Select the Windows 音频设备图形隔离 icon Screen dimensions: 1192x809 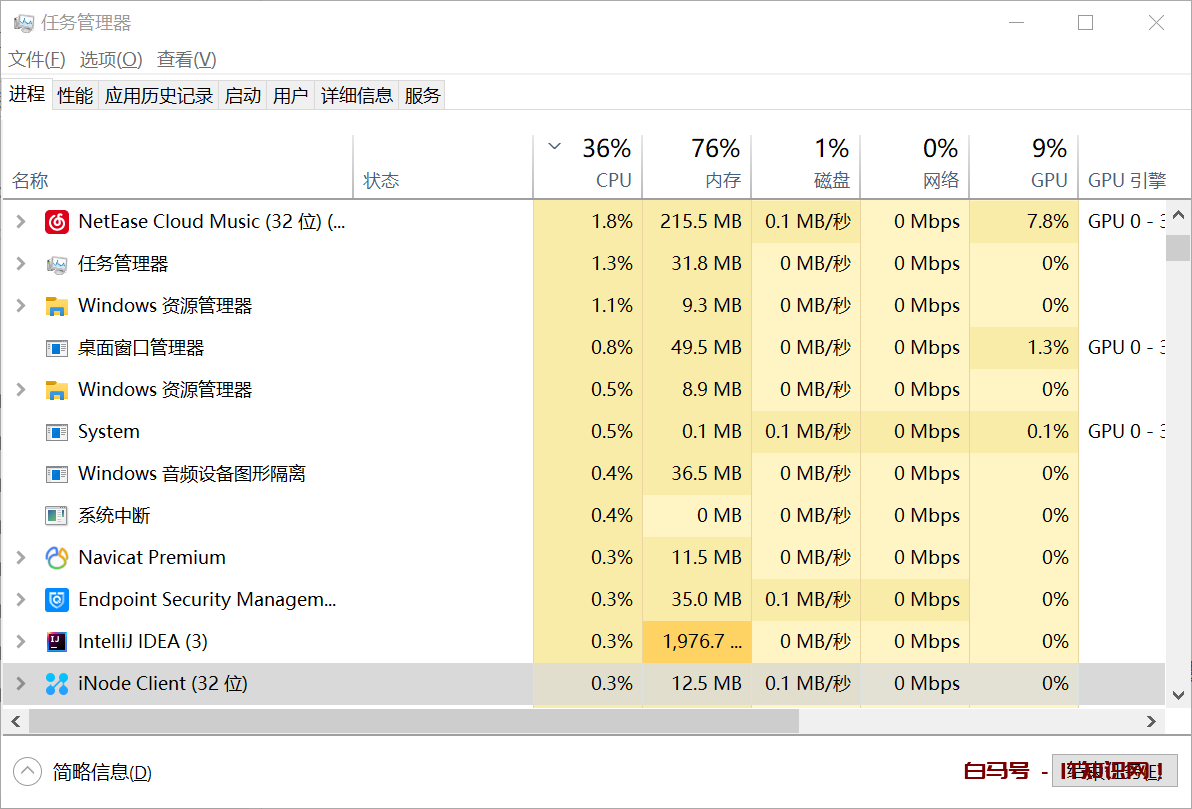tap(57, 473)
